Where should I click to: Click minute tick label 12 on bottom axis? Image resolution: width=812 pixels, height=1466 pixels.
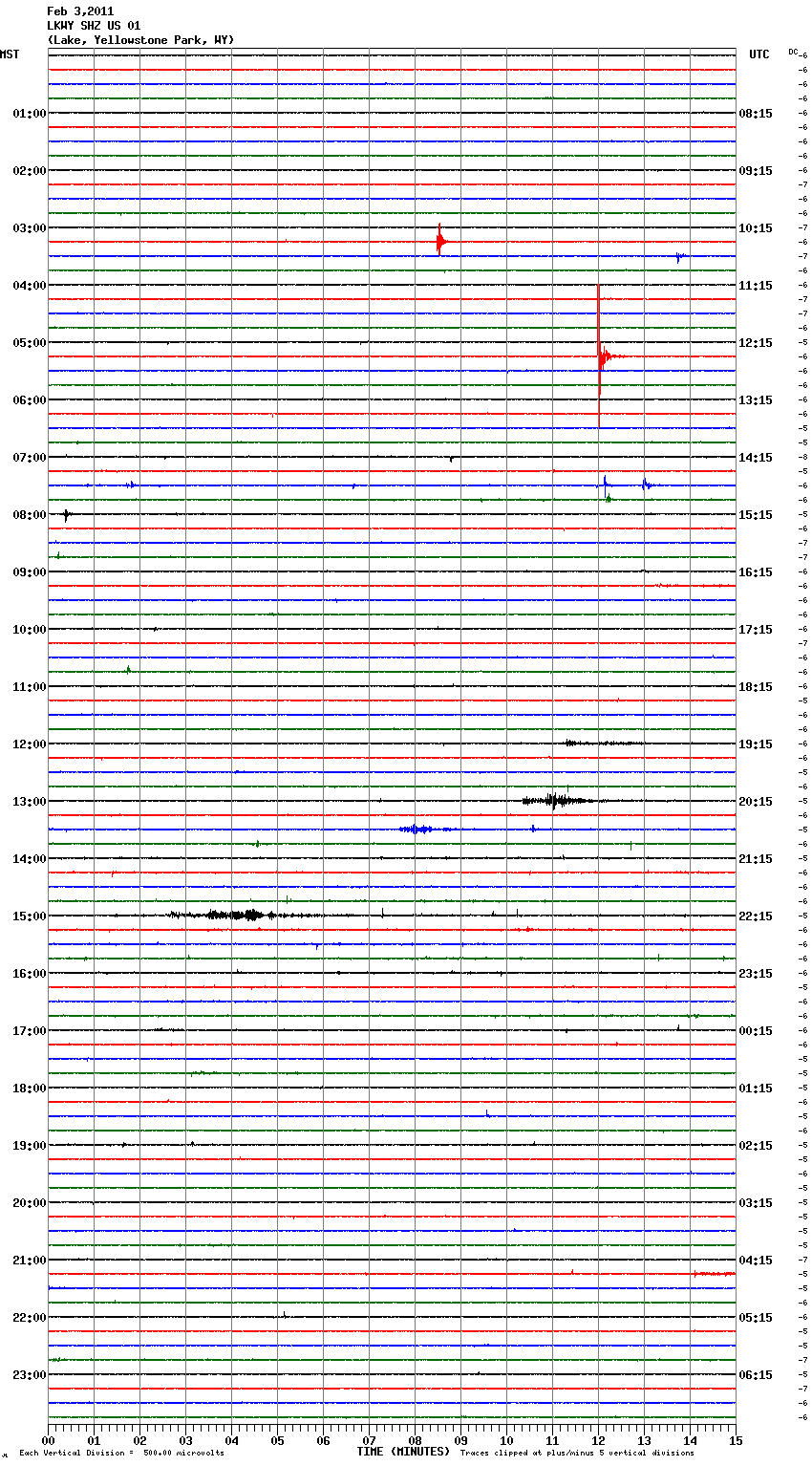[598, 1440]
